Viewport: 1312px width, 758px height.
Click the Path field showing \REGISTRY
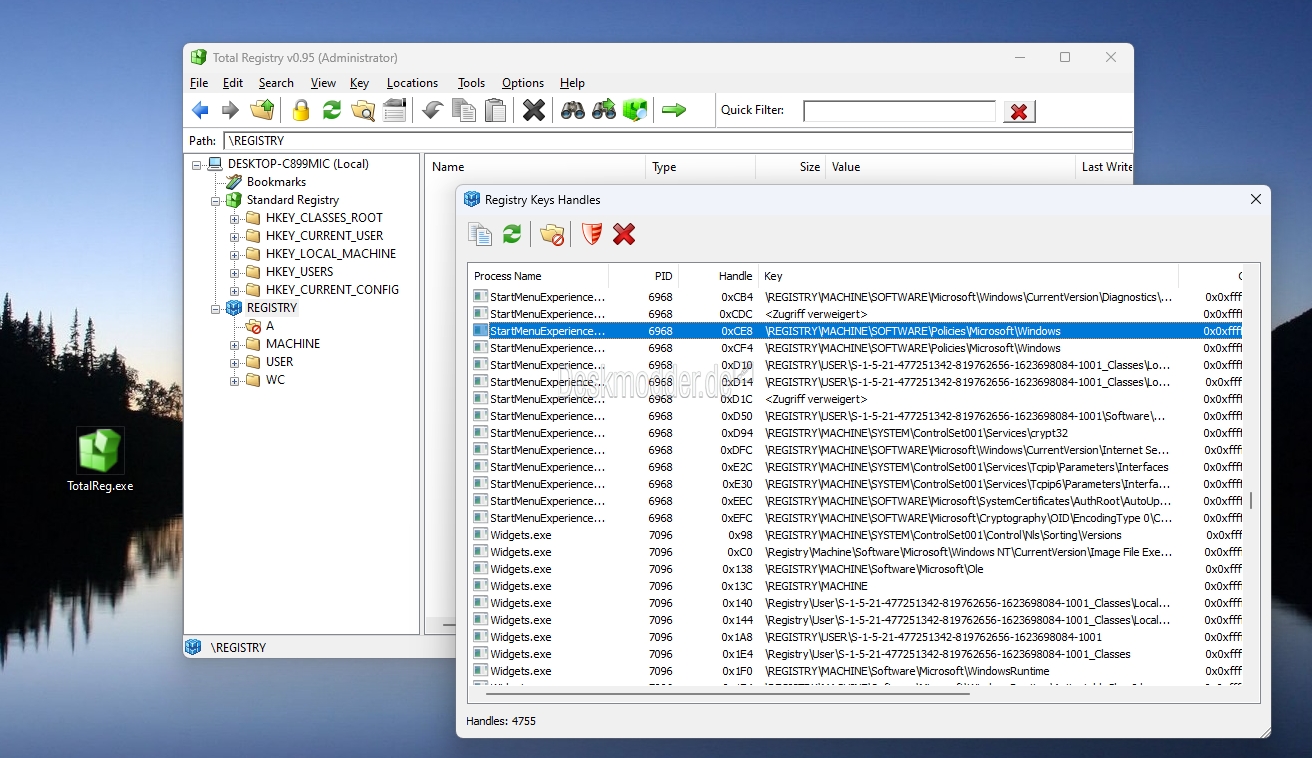(x=677, y=141)
